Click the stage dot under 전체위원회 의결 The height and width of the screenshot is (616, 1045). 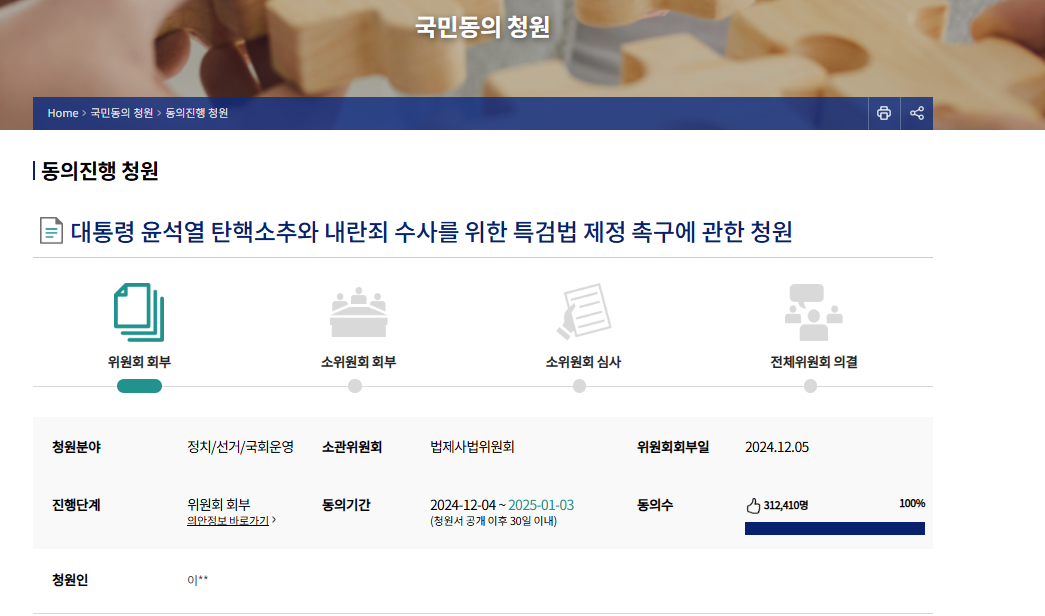coord(812,384)
